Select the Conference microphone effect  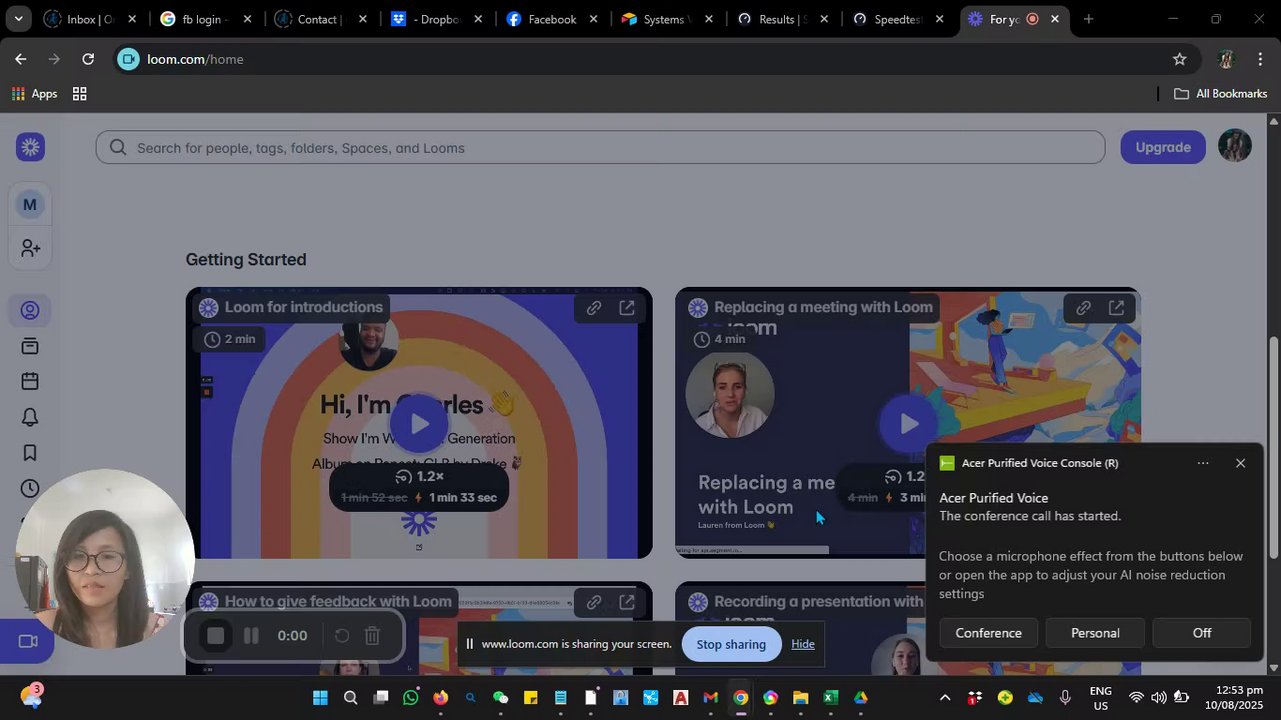pos(988,633)
